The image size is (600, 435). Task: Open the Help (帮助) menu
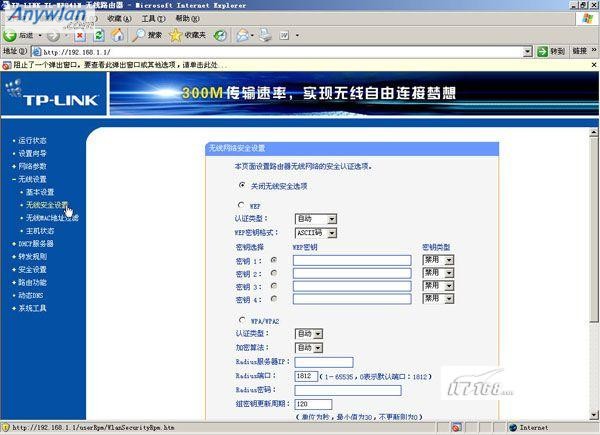coord(188,18)
